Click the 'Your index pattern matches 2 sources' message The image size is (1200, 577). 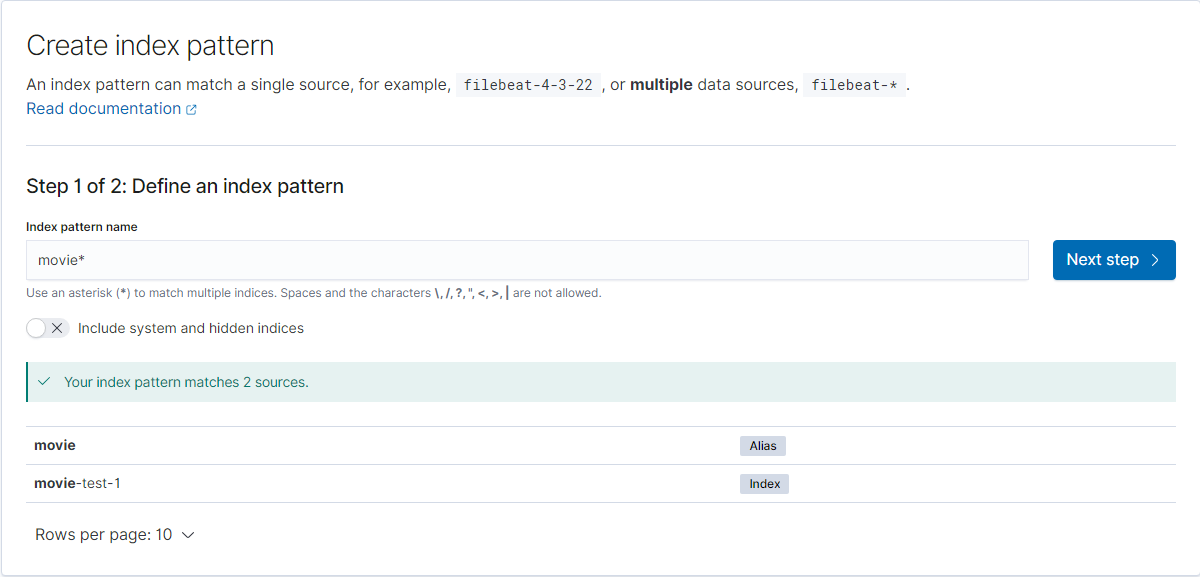[186, 382]
